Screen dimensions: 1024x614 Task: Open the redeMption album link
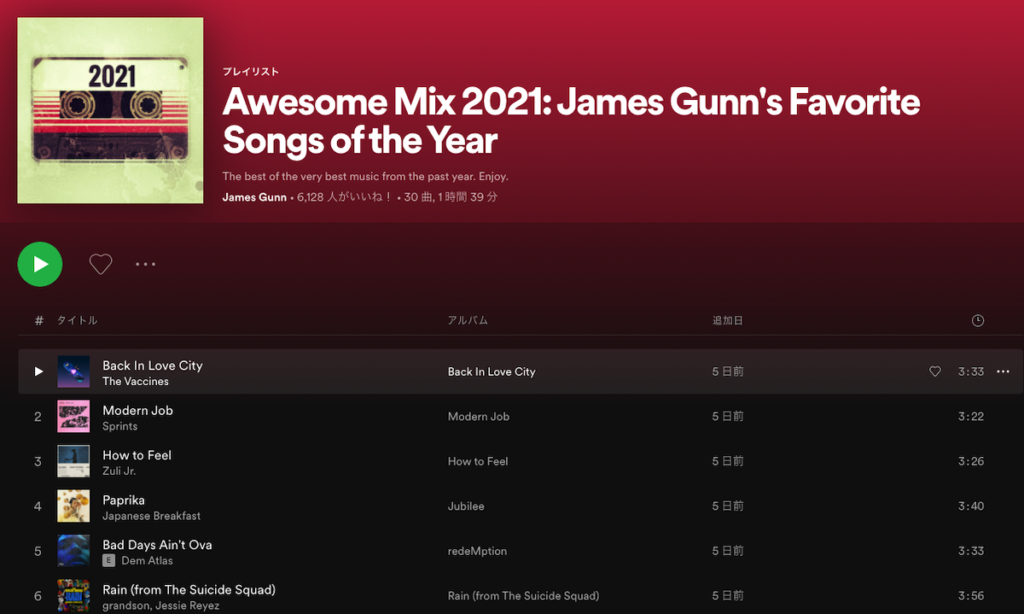pyautogui.click(x=477, y=551)
